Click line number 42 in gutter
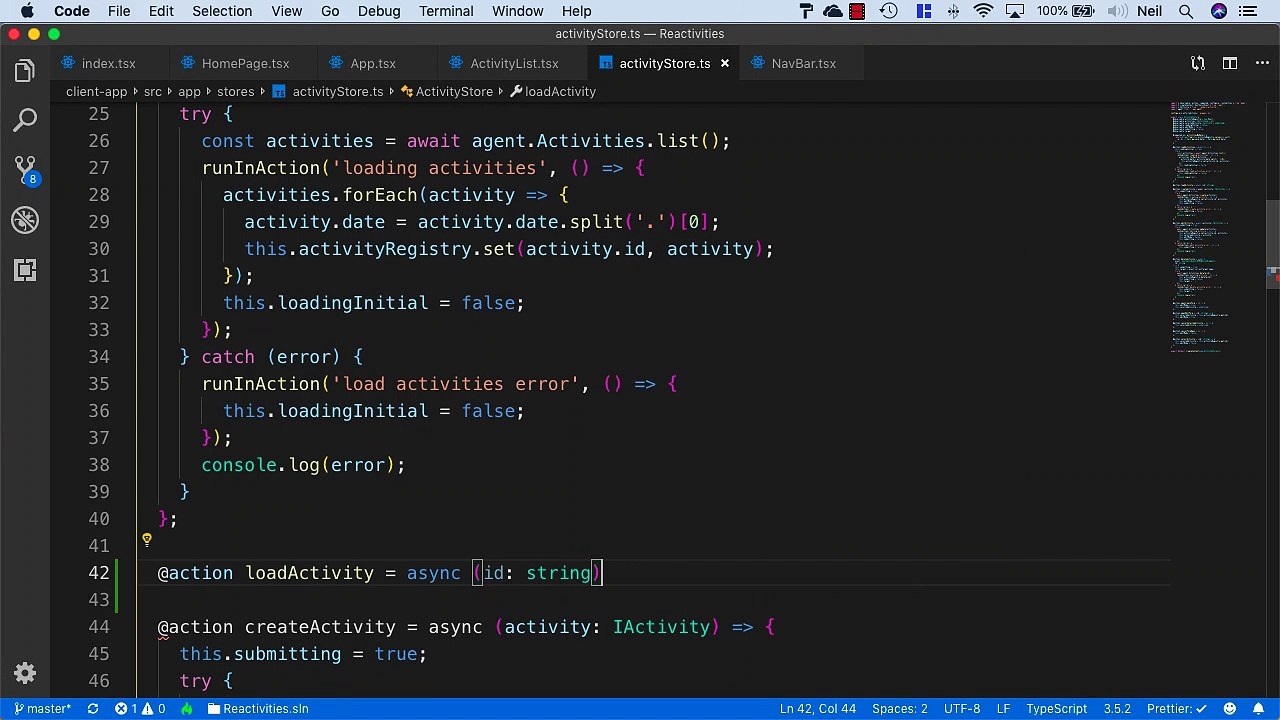 (x=98, y=573)
